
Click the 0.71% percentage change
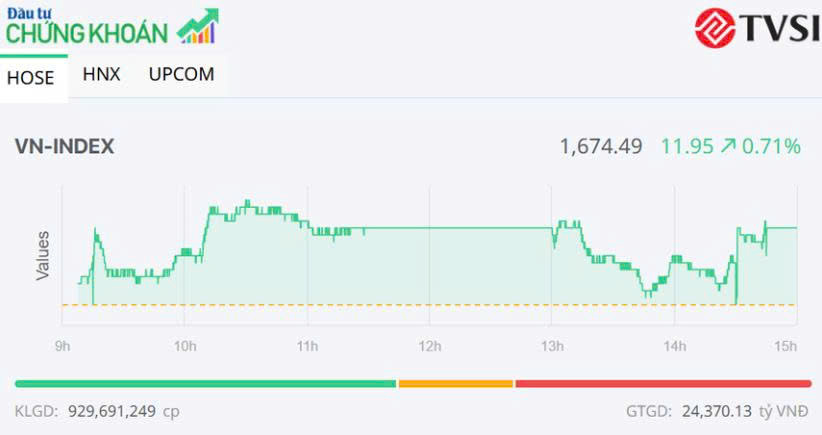point(772,146)
